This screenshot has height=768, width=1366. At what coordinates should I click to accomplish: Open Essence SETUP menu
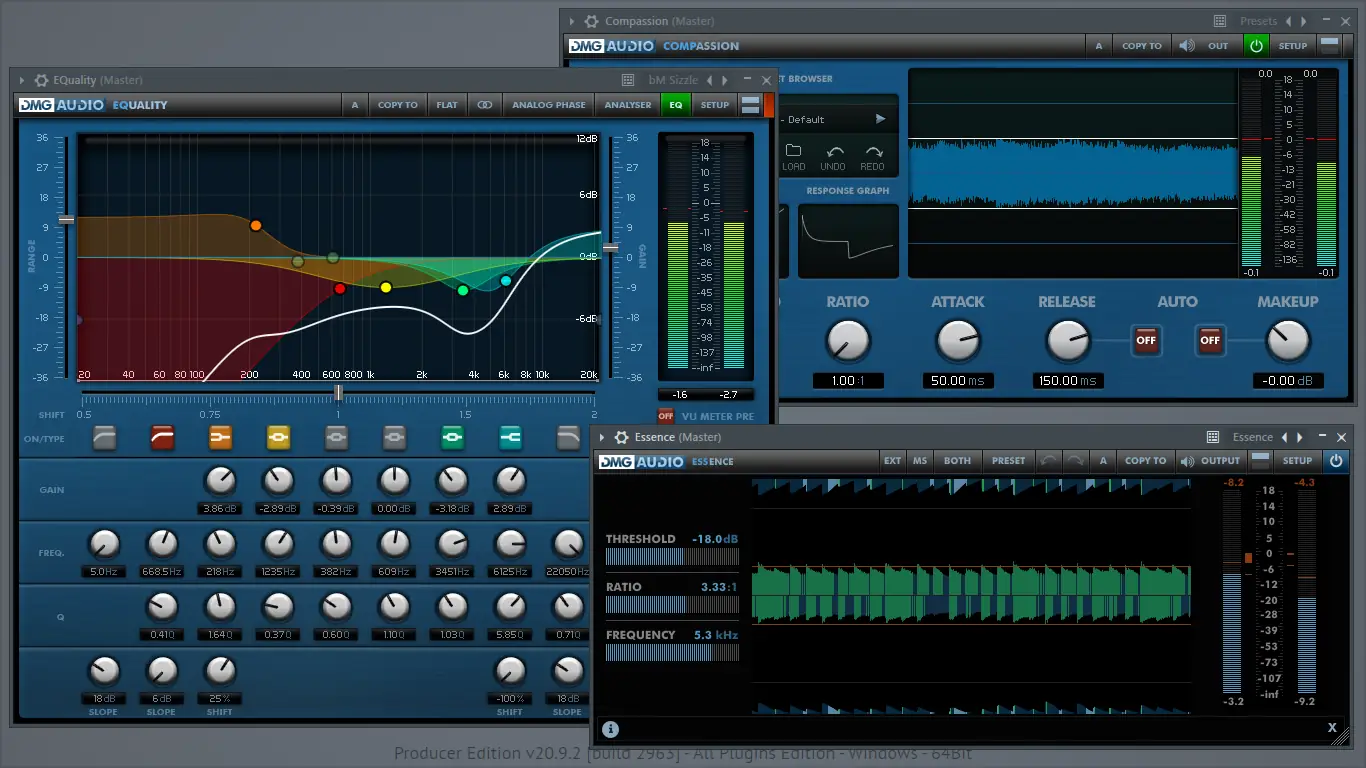point(1298,461)
